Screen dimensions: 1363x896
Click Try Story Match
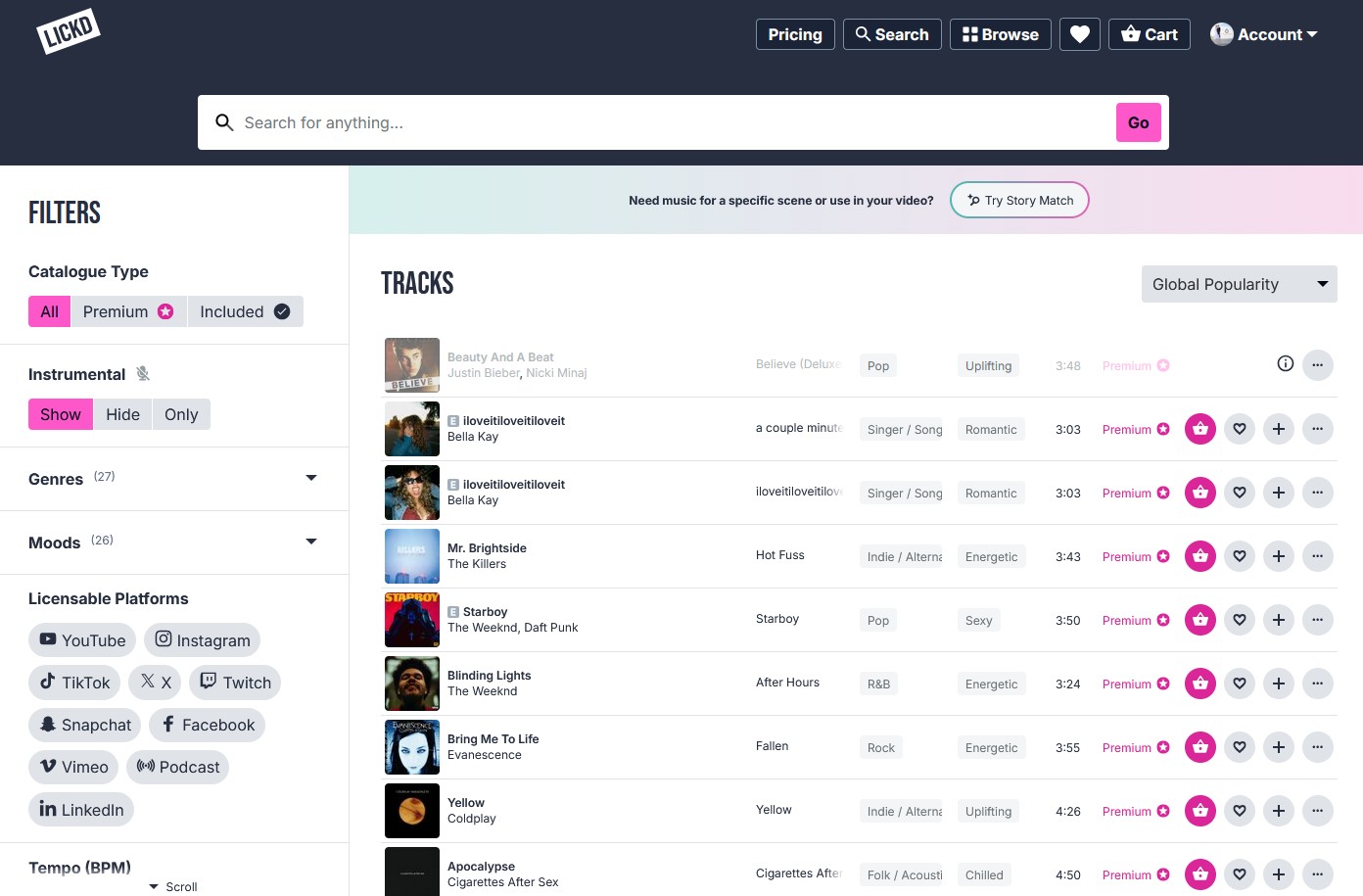click(x=1019, y=200)
